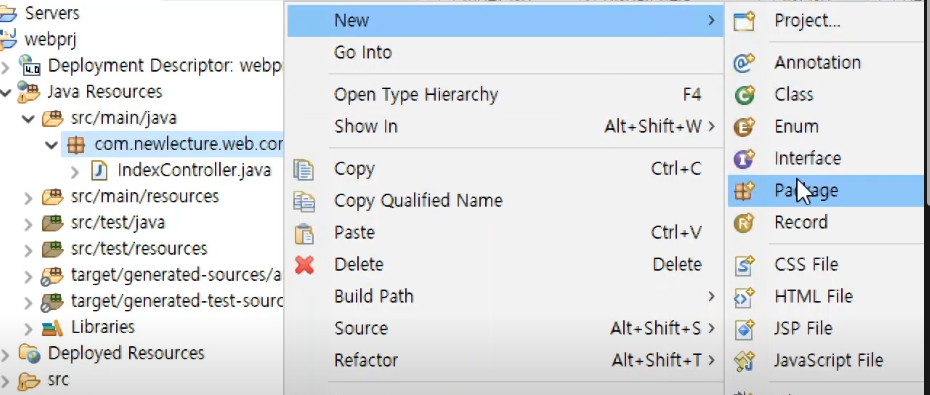The width and height of the screenshot is (930, 395).
Task: Collapse the com.newlecture.web package node
Action: (x=52, y=145)
